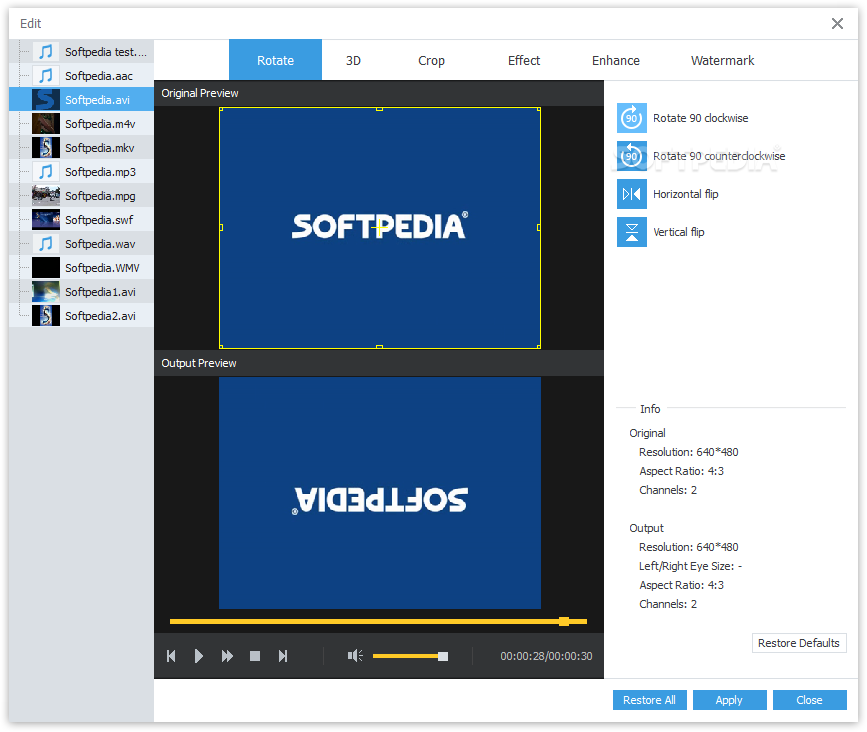Click the Rotate 90 clockwise icon
867x732 pixels.
tap(631, 118)
